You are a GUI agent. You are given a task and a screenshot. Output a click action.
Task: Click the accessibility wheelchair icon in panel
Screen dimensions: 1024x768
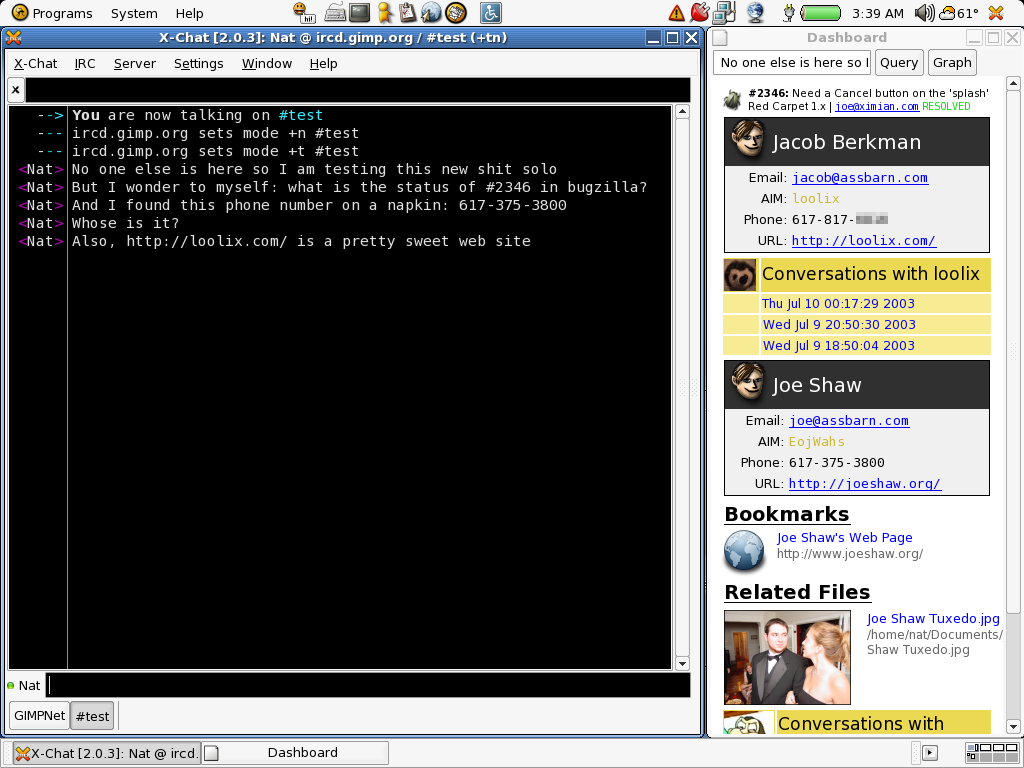click(490, 13)
